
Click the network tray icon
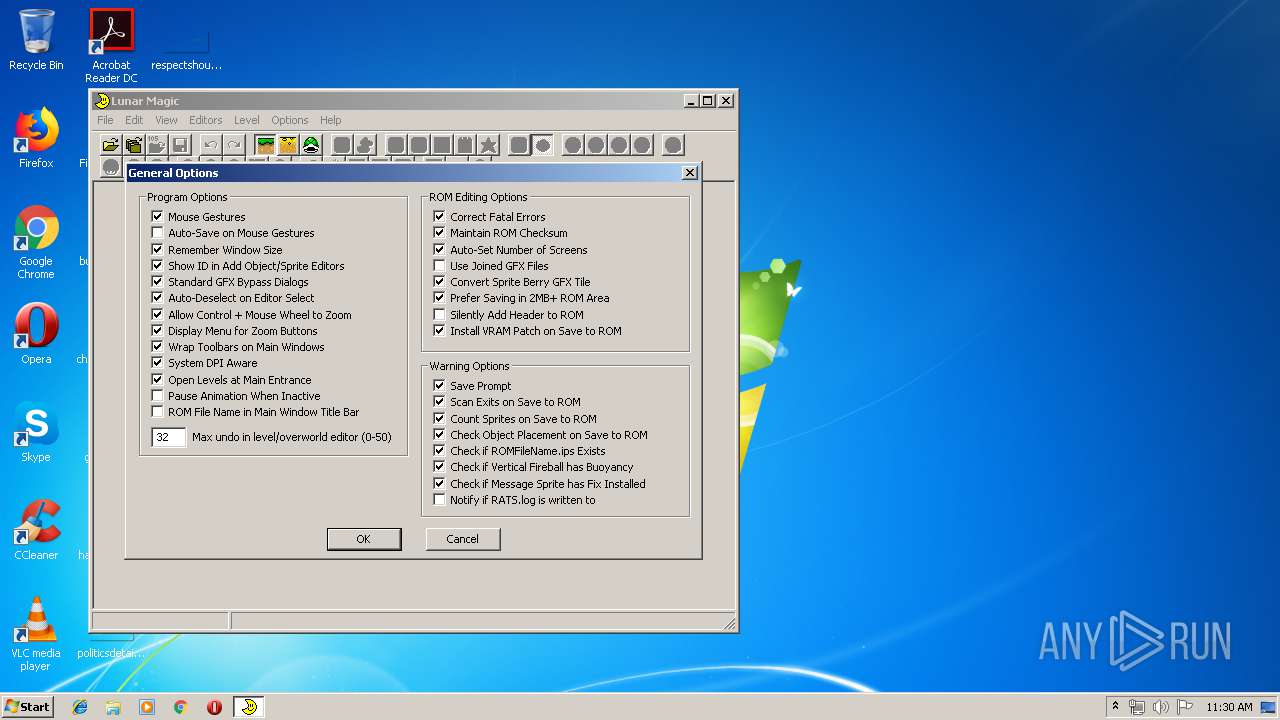point(1137,707)
